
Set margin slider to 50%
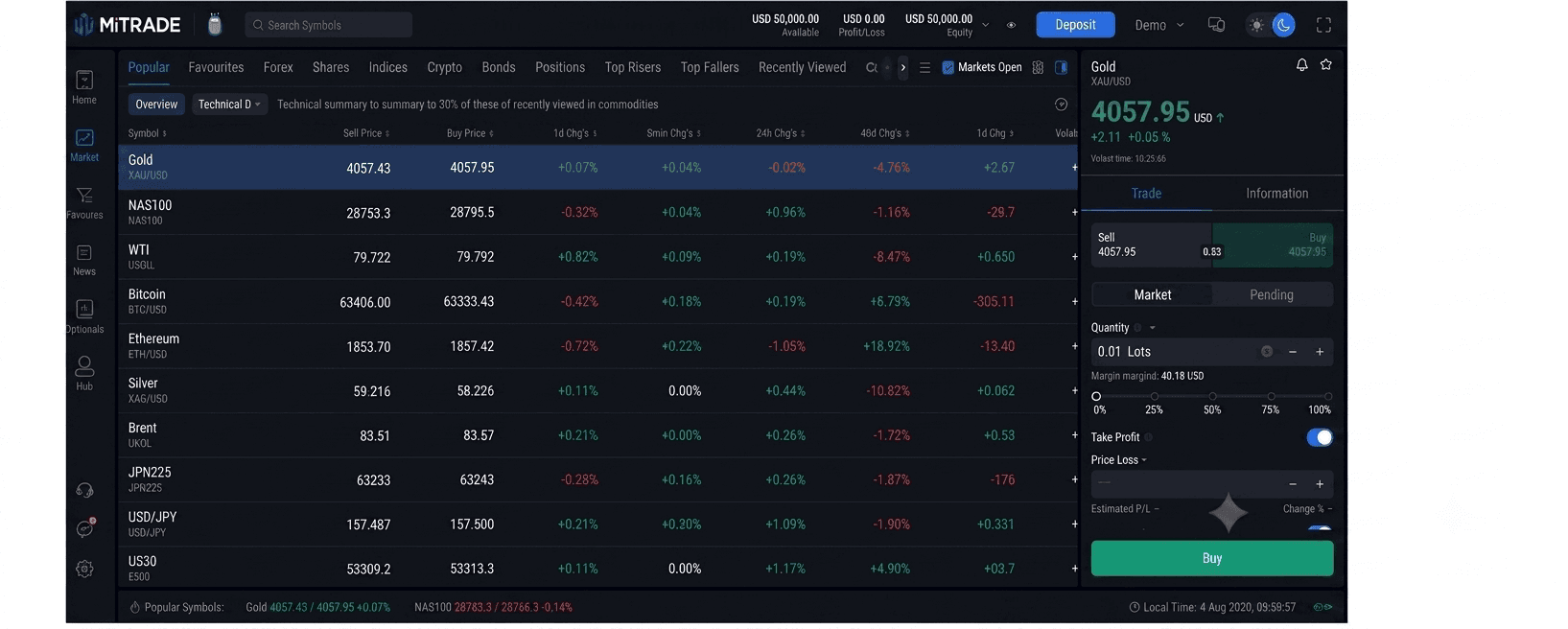(1212, 396)
